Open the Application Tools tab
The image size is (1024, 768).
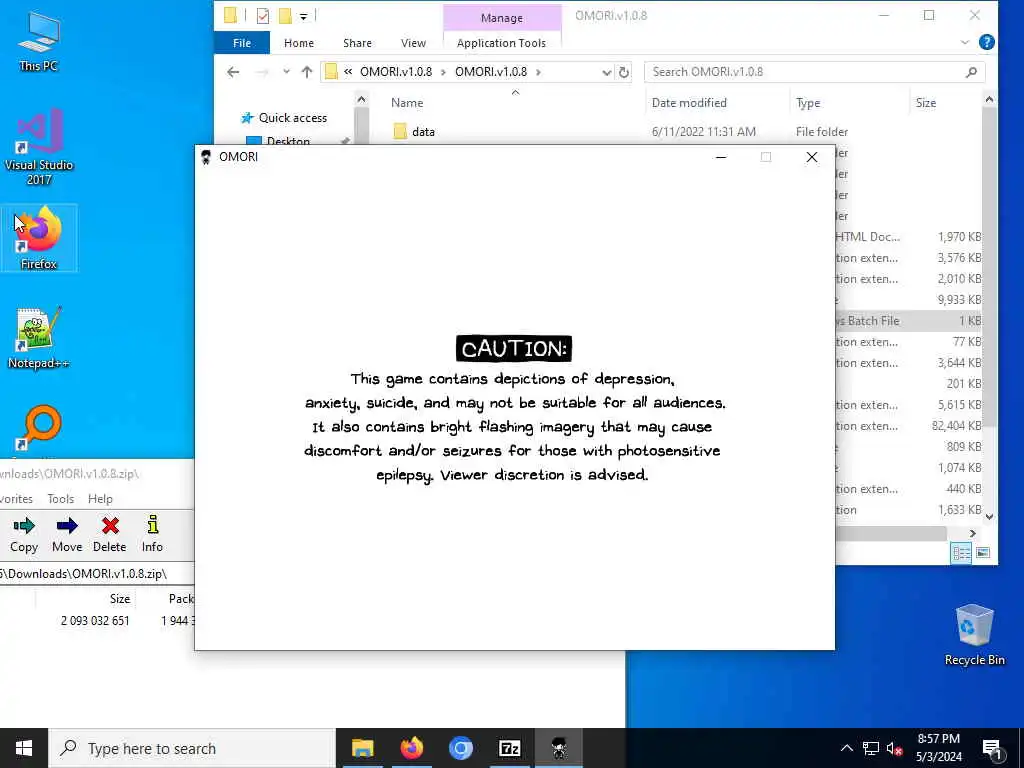(x=501, y=42)
